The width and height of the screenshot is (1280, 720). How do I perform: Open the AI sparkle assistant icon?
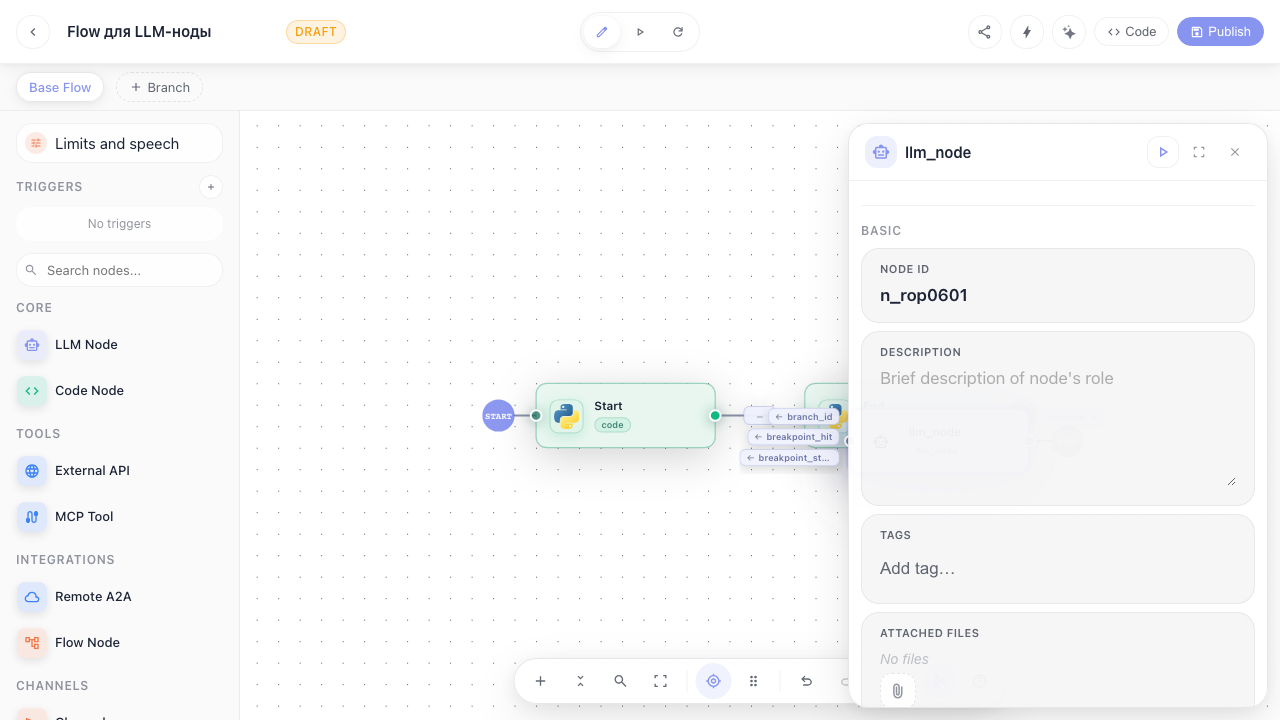click(x=1069, y=32)
